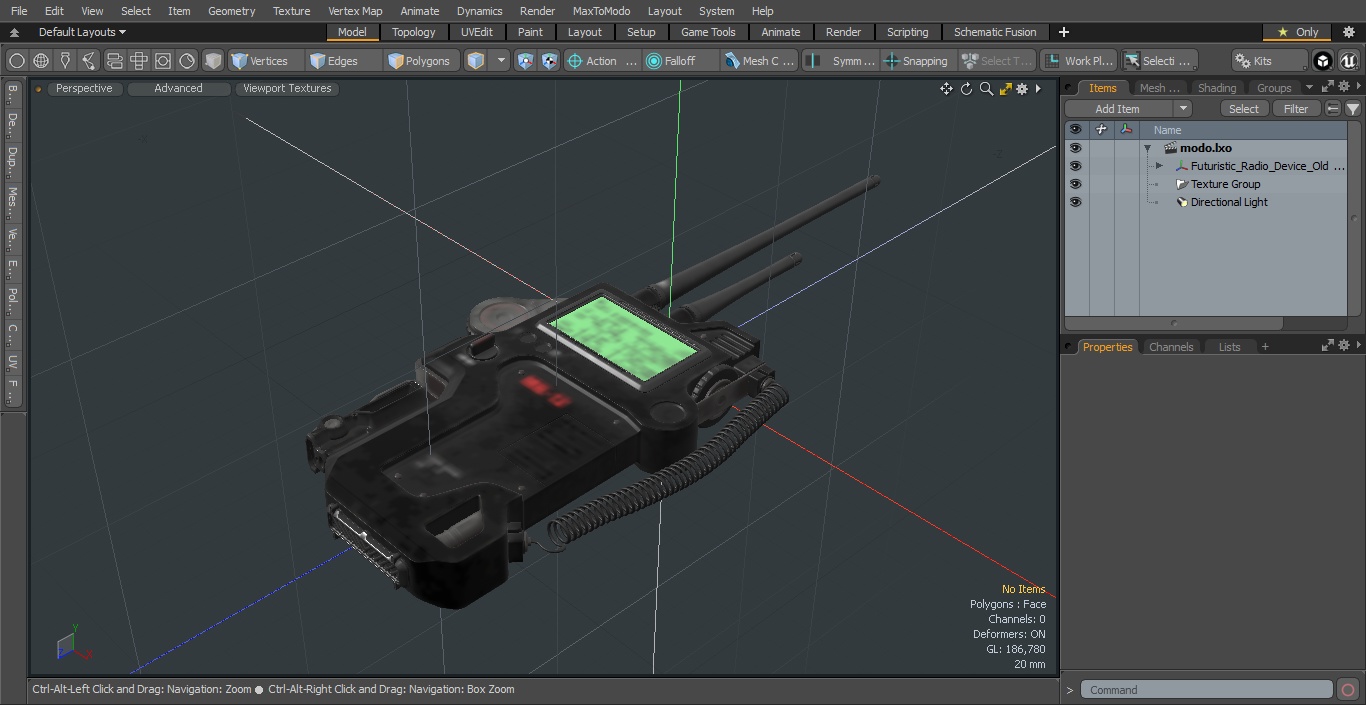The width and height of the screenshot is (1366, 705).
Task: Switch to the UVEdit layout tab
Action: [x=477, y=32]
